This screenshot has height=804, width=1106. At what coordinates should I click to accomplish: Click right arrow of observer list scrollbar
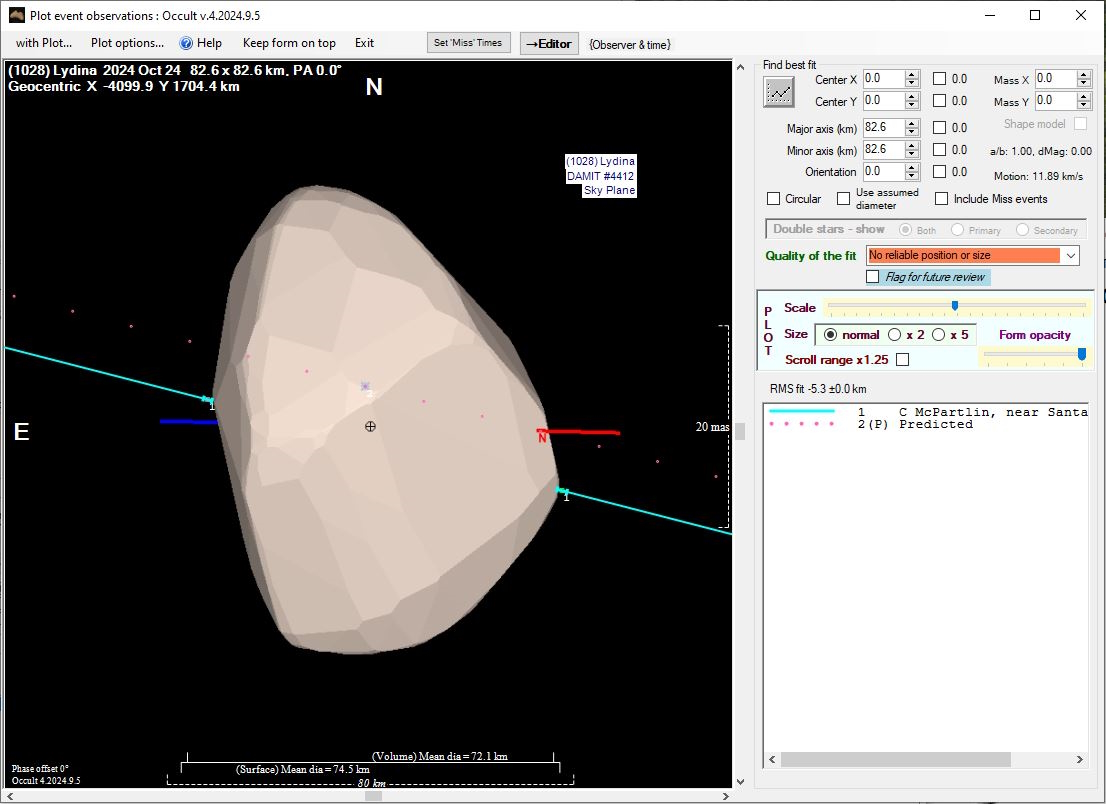point(1080,760)
